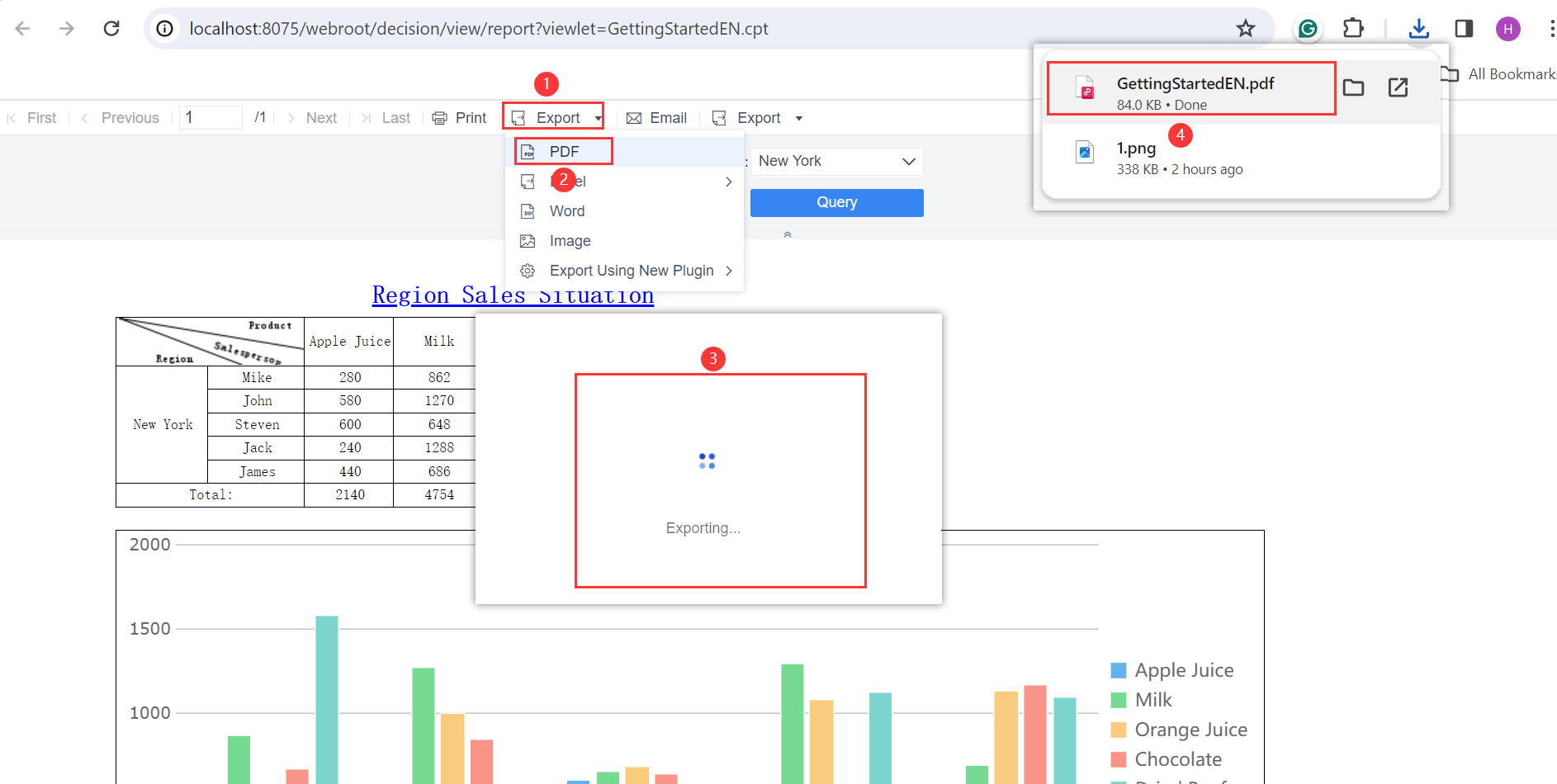
Task: Click the page number input field
Action: point(210,116)
